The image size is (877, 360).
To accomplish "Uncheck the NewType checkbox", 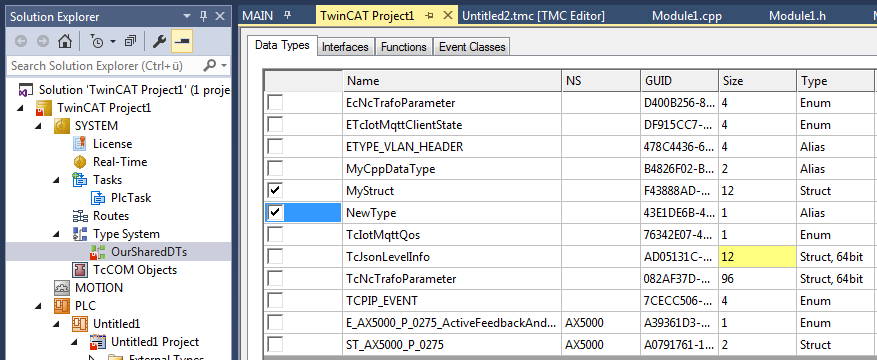I will click(x=275, y=212).
